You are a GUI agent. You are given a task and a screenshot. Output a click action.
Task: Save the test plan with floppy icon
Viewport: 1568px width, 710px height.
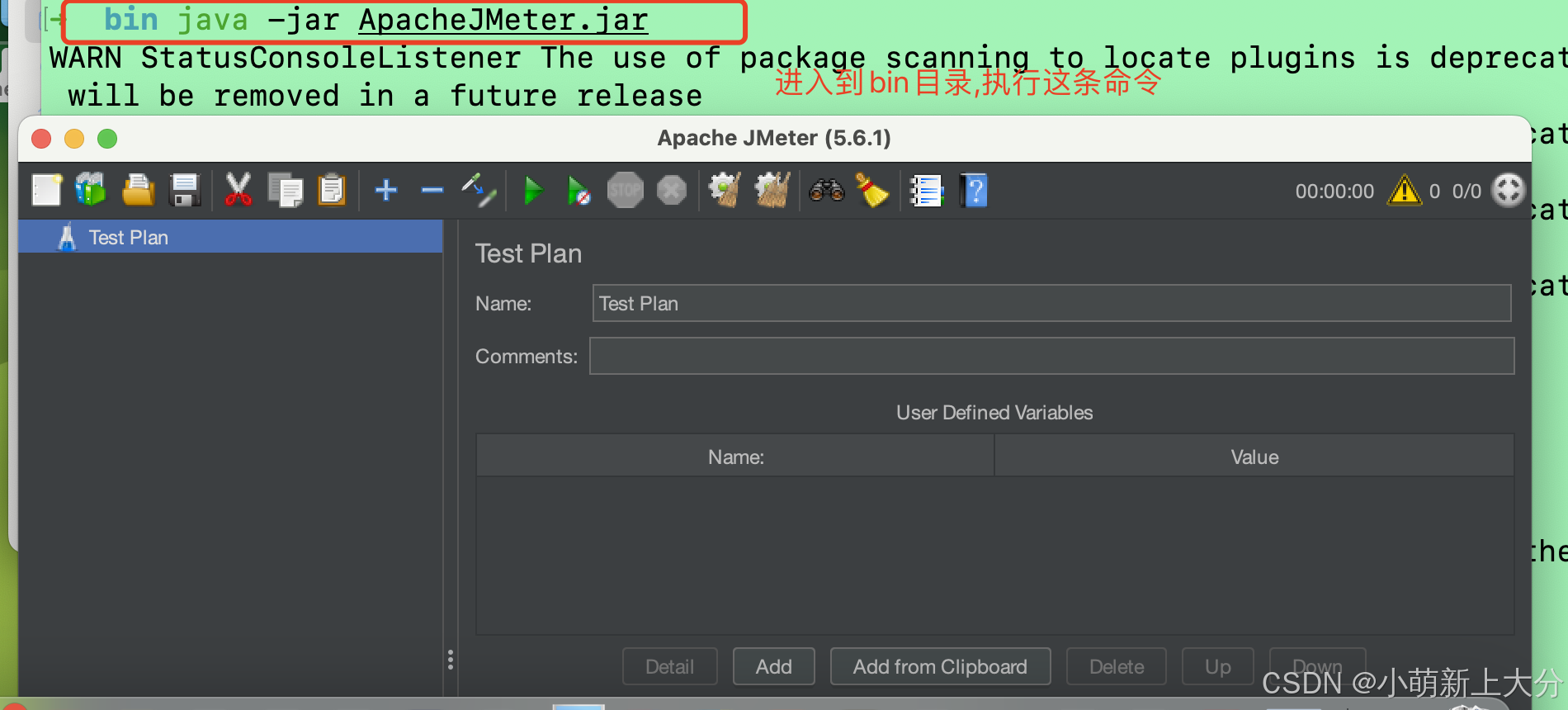pos(185,191)
